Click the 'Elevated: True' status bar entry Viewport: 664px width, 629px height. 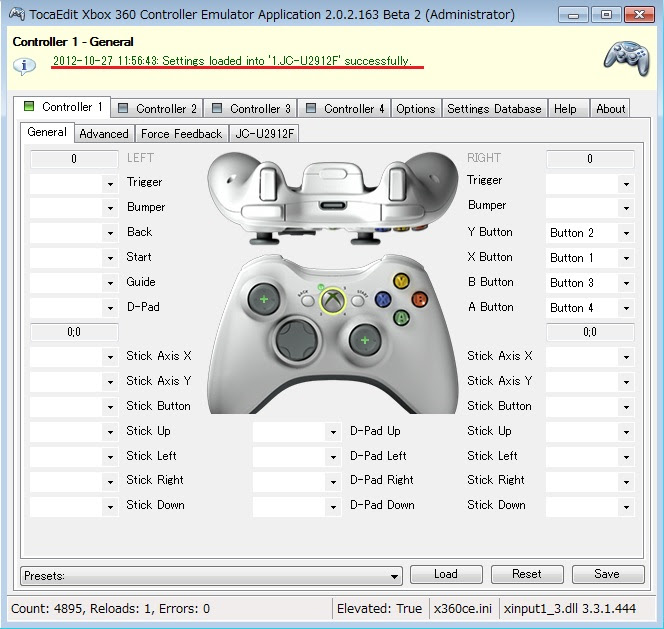379,609
